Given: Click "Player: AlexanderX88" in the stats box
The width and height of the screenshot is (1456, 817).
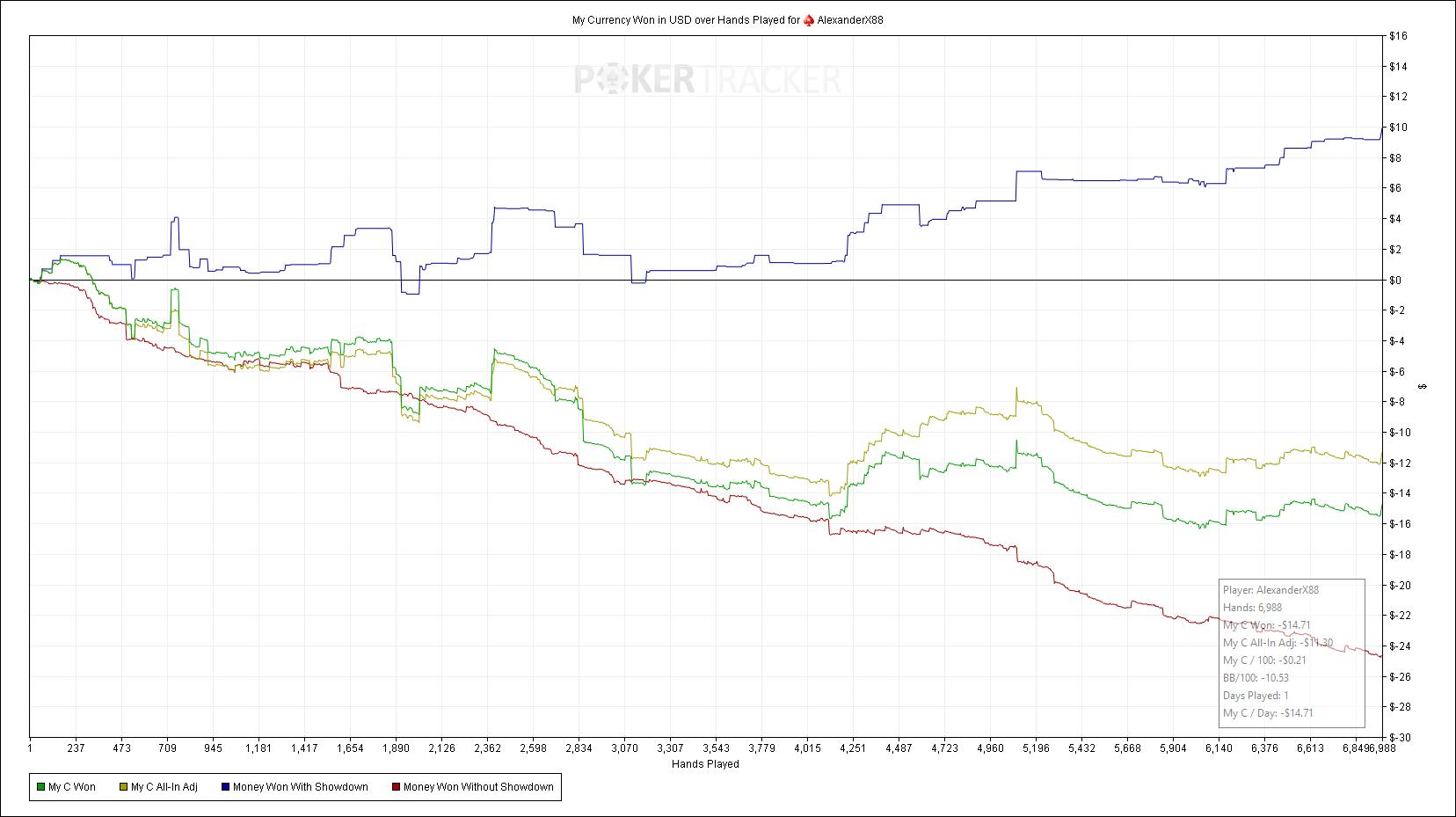Looking at the screenshot, I should tap(1270, 590).
